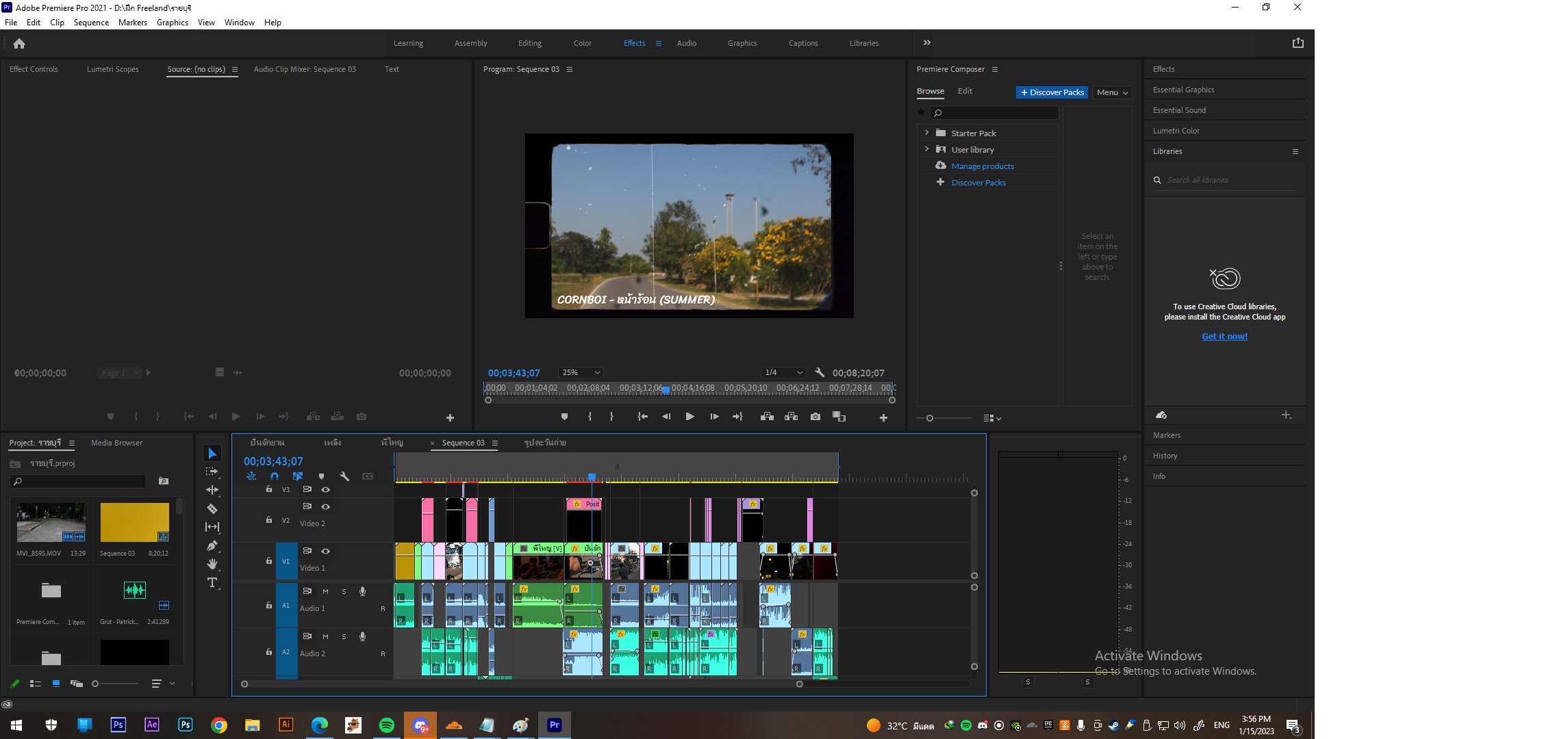Hide Video 2 track with eye toggle
Image resolution: width=1568 pixels, height=739 pixels.
click(326, 506)
